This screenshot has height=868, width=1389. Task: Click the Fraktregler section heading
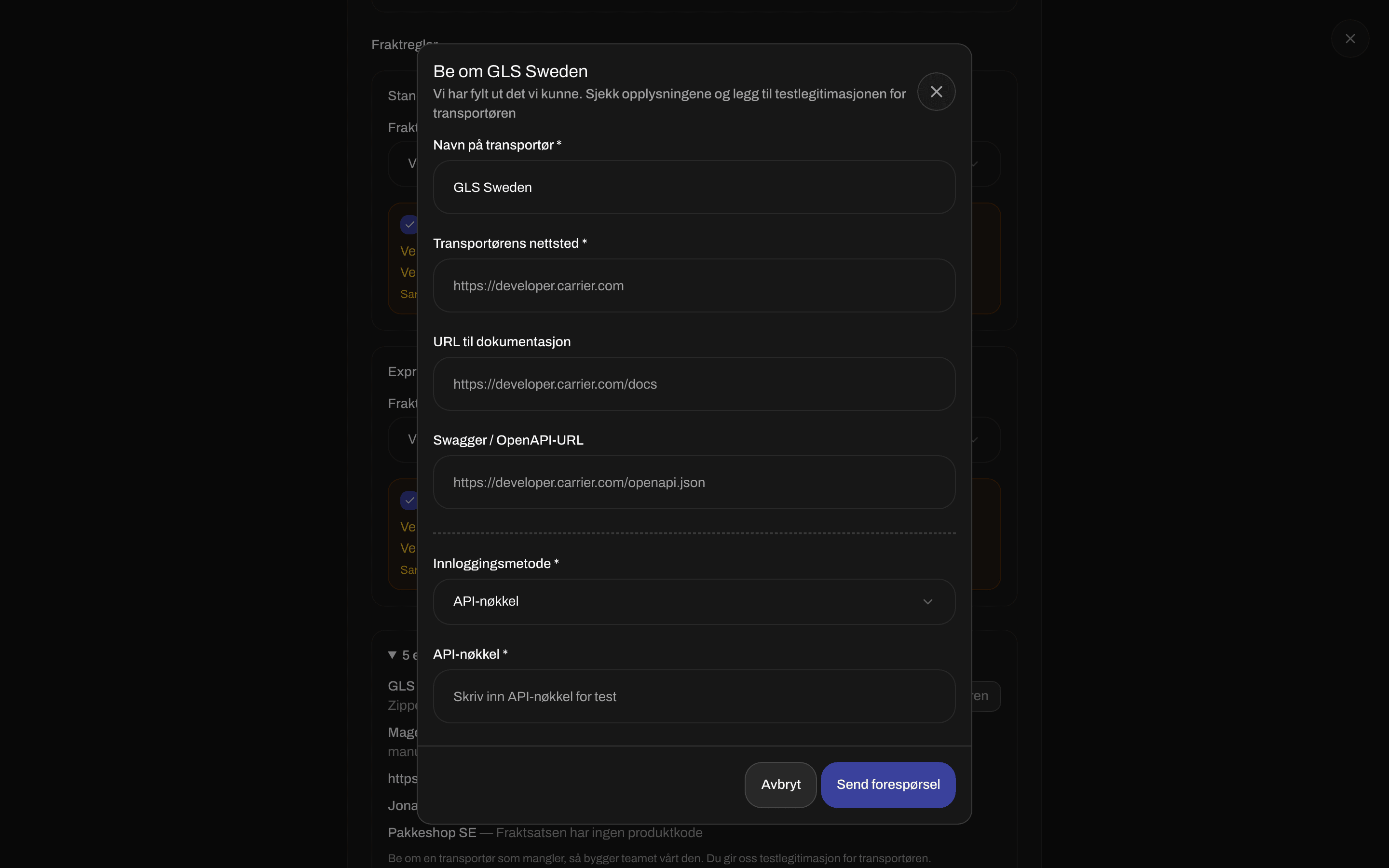tap(404, 44)
